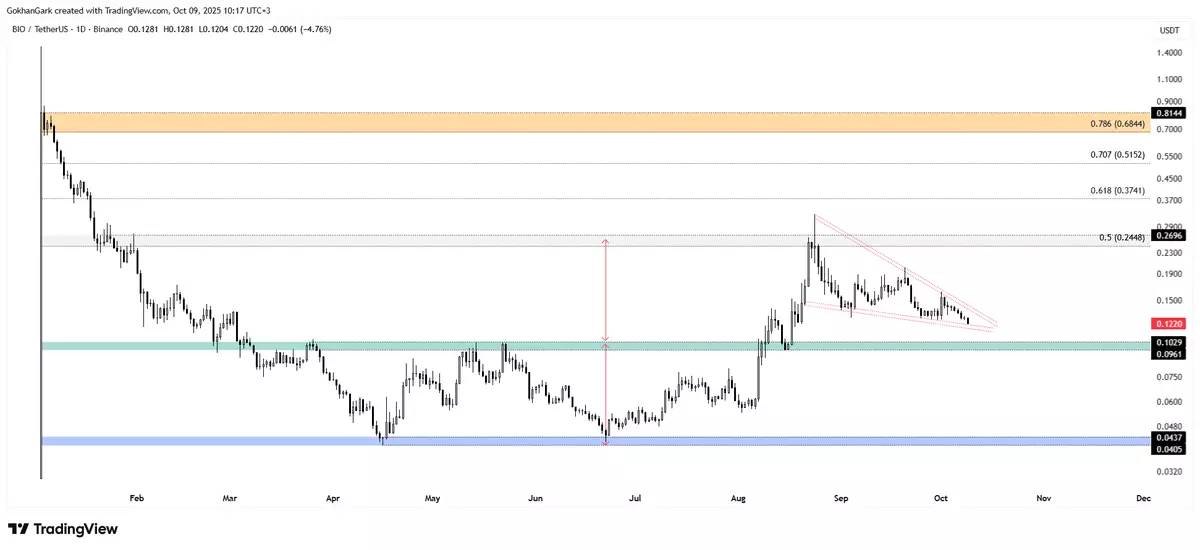Image resolution: width=1200 pixels, height=550 pixels.
Task: Select the 0.0961 price level tag
Action: coord(1171,354)
